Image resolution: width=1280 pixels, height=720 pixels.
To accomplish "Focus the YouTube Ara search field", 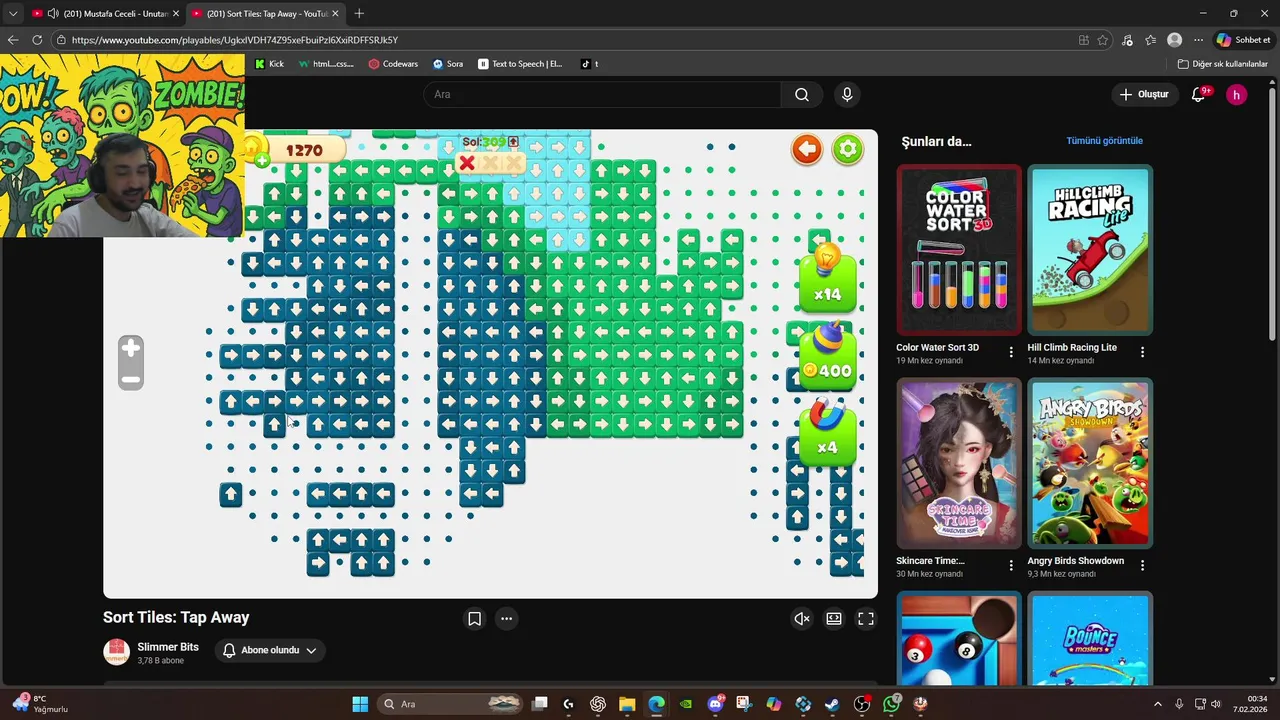I will click(x=602, y=94).
